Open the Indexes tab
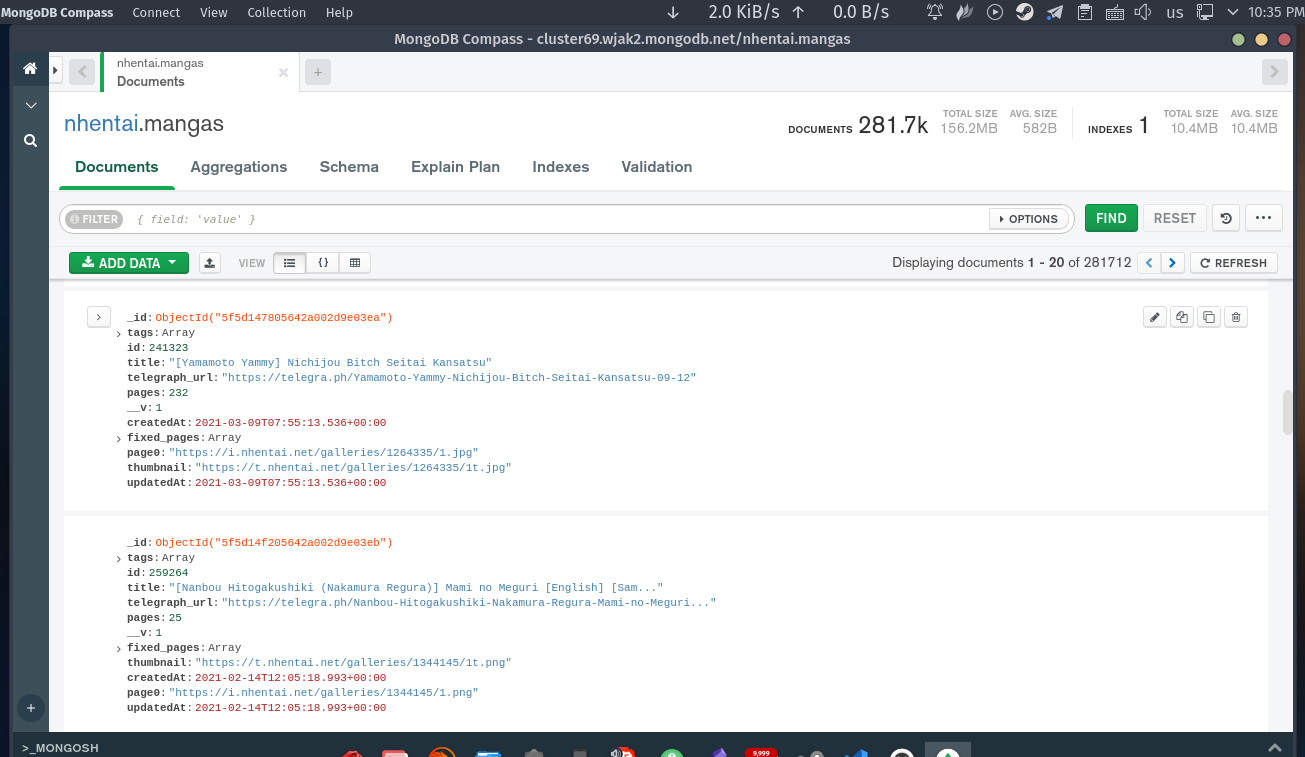Screen dimensions: 1305x757 tap(561, 167)
